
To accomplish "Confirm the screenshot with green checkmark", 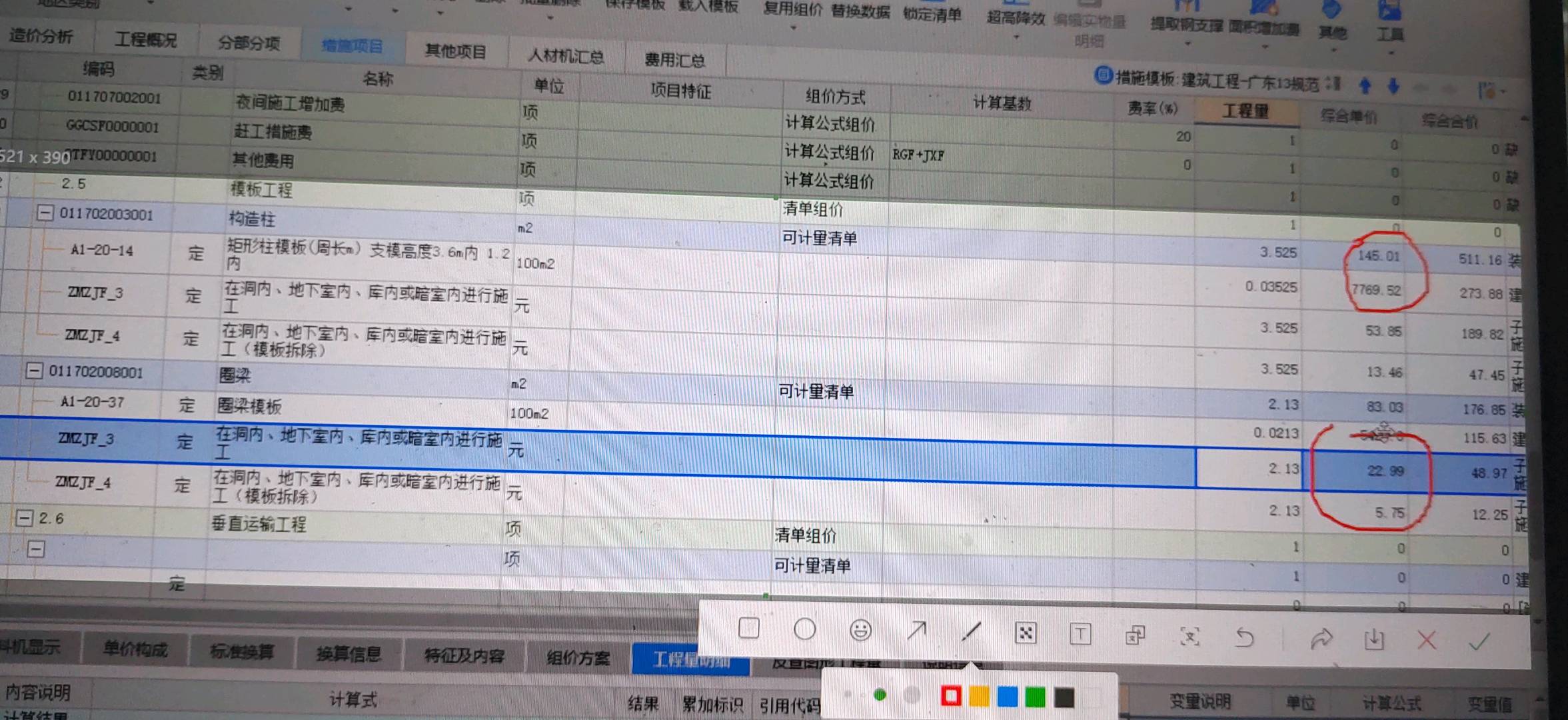I will coord(1479,642).
